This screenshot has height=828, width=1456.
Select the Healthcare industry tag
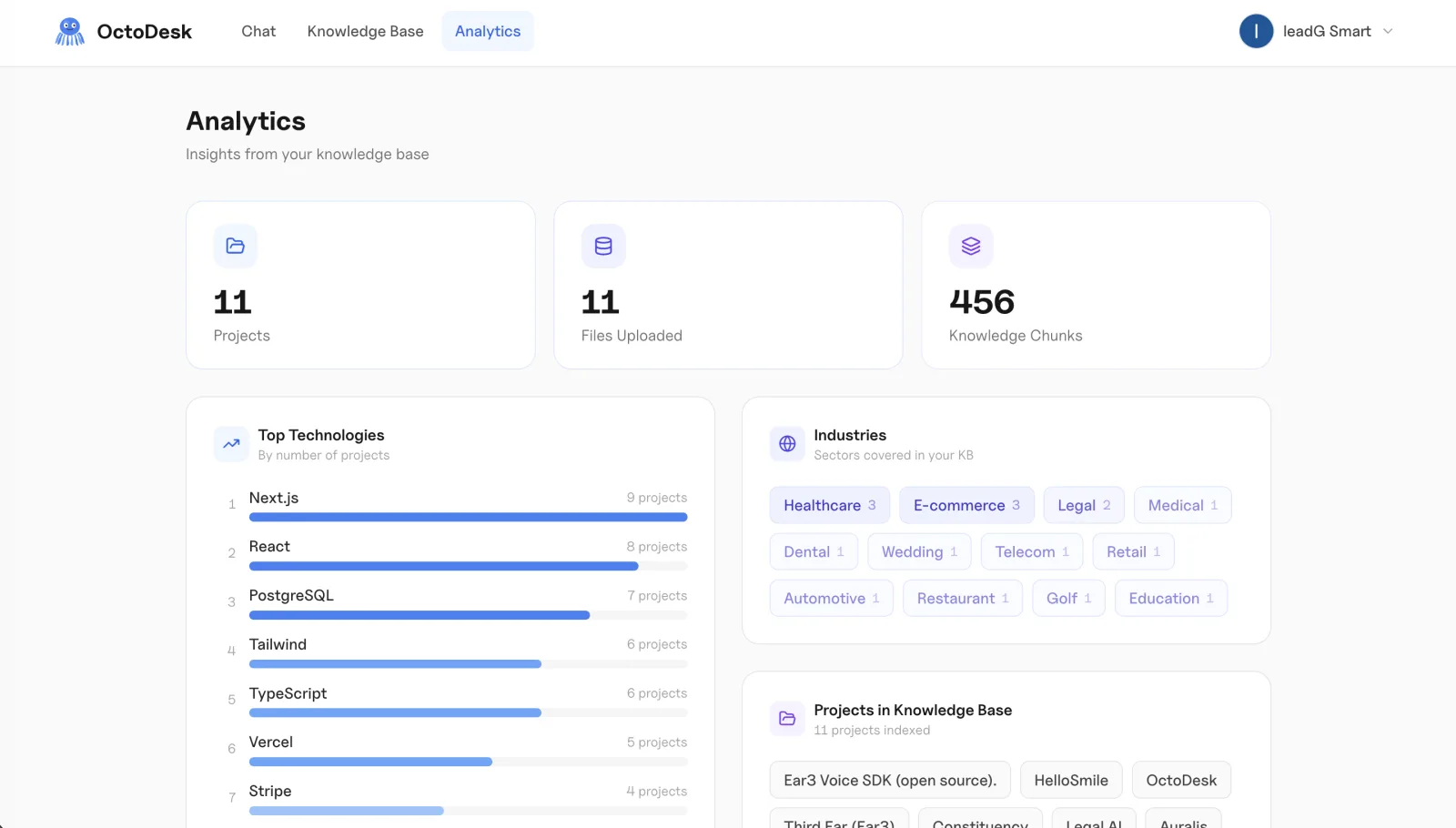[x=829, y=505]
